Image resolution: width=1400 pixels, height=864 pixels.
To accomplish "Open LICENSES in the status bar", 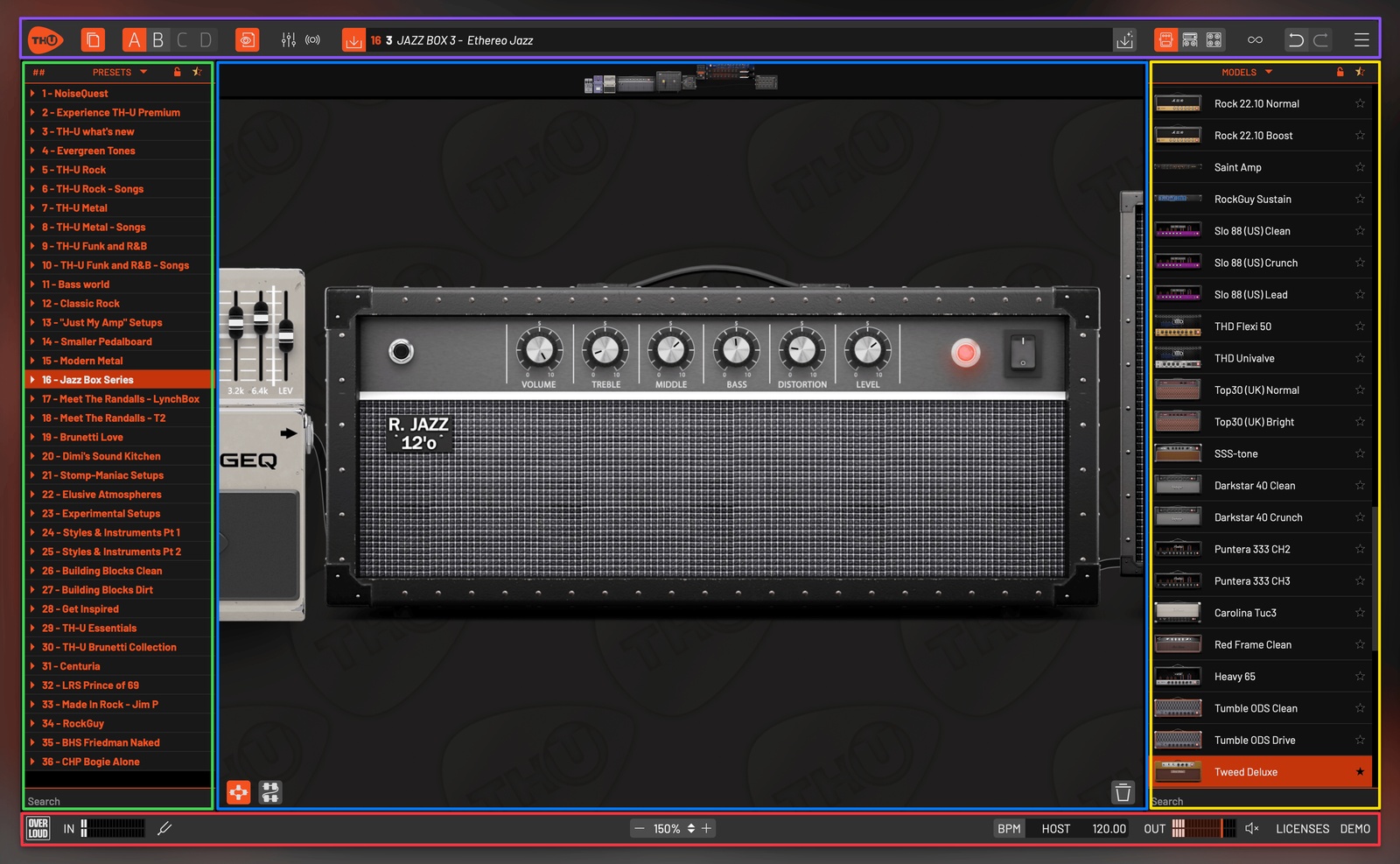I will (1302, 828).
